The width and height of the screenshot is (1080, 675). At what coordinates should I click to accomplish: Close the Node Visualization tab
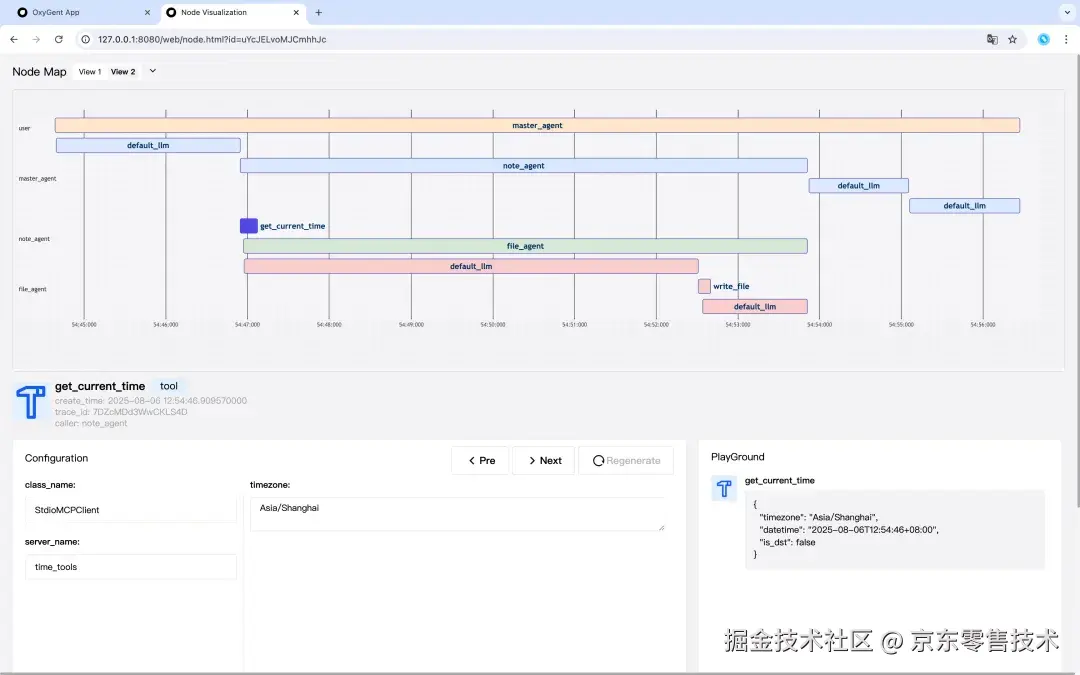(x=296, y=12)
